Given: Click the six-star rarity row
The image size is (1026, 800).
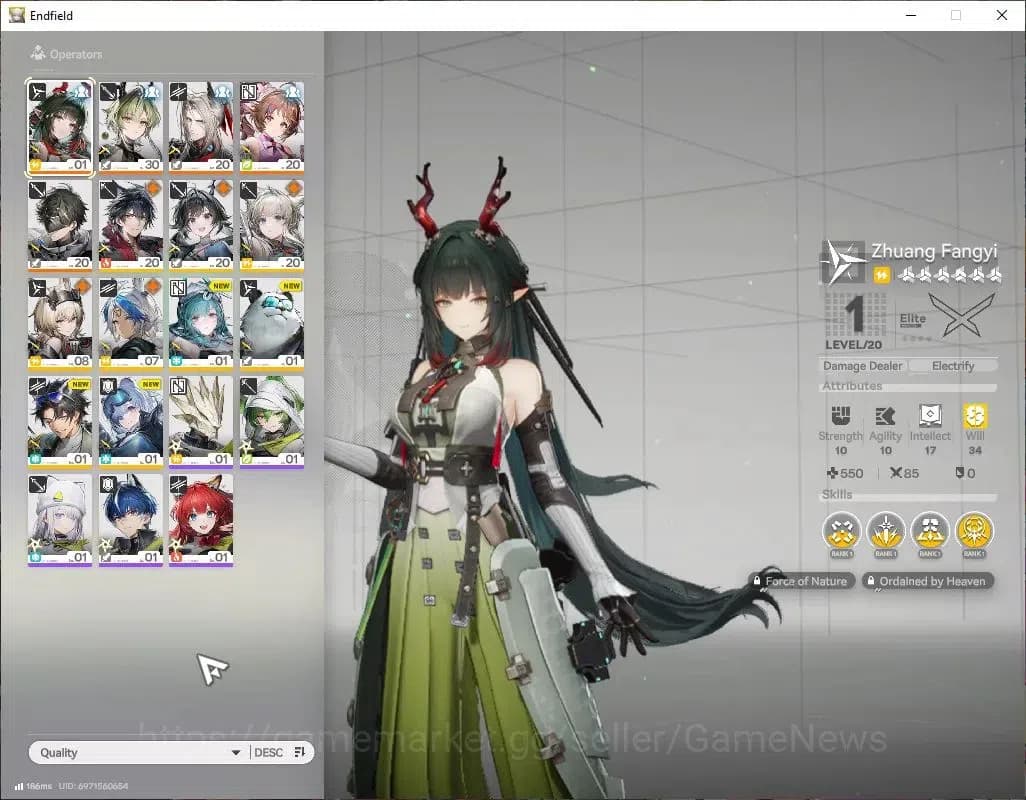Looking at the screenshot, I should click(x=947, y=275).
